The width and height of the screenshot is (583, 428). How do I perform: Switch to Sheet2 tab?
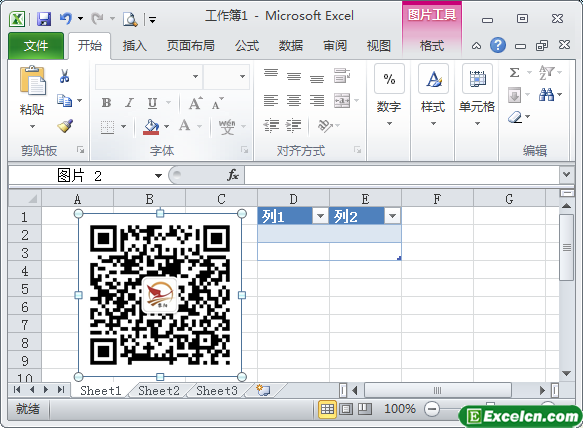point(159,390)
